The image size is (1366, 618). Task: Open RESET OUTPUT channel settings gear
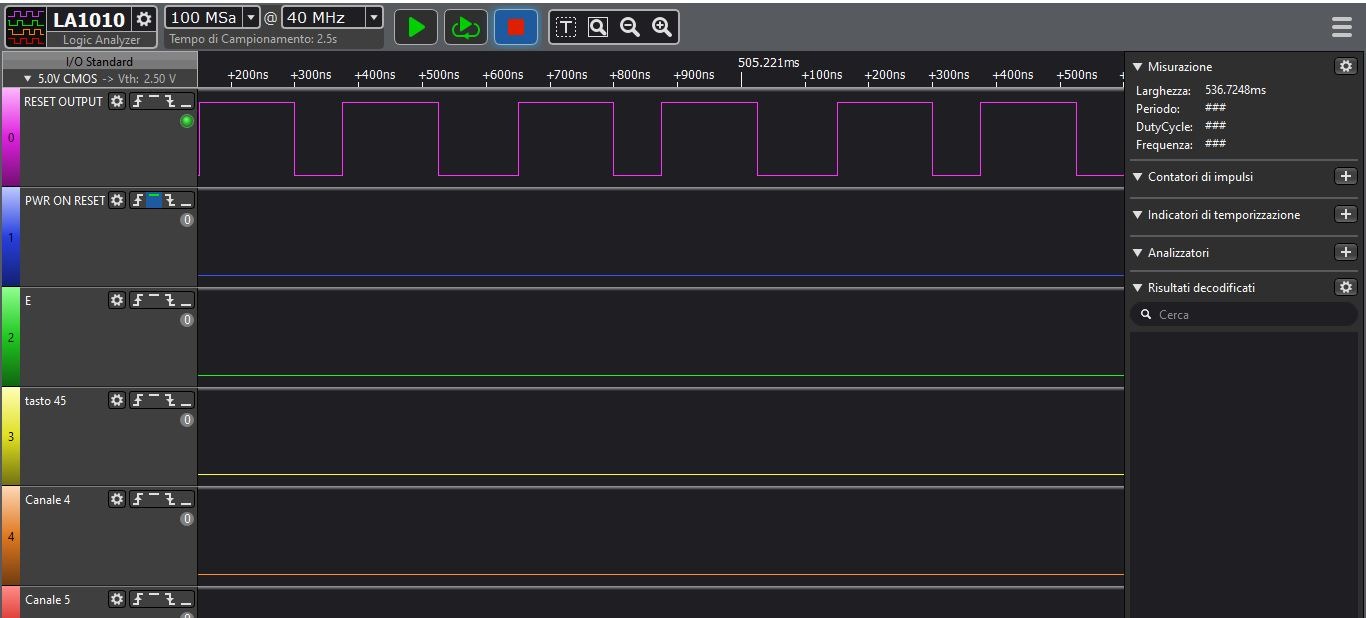(x=117, y=101)
